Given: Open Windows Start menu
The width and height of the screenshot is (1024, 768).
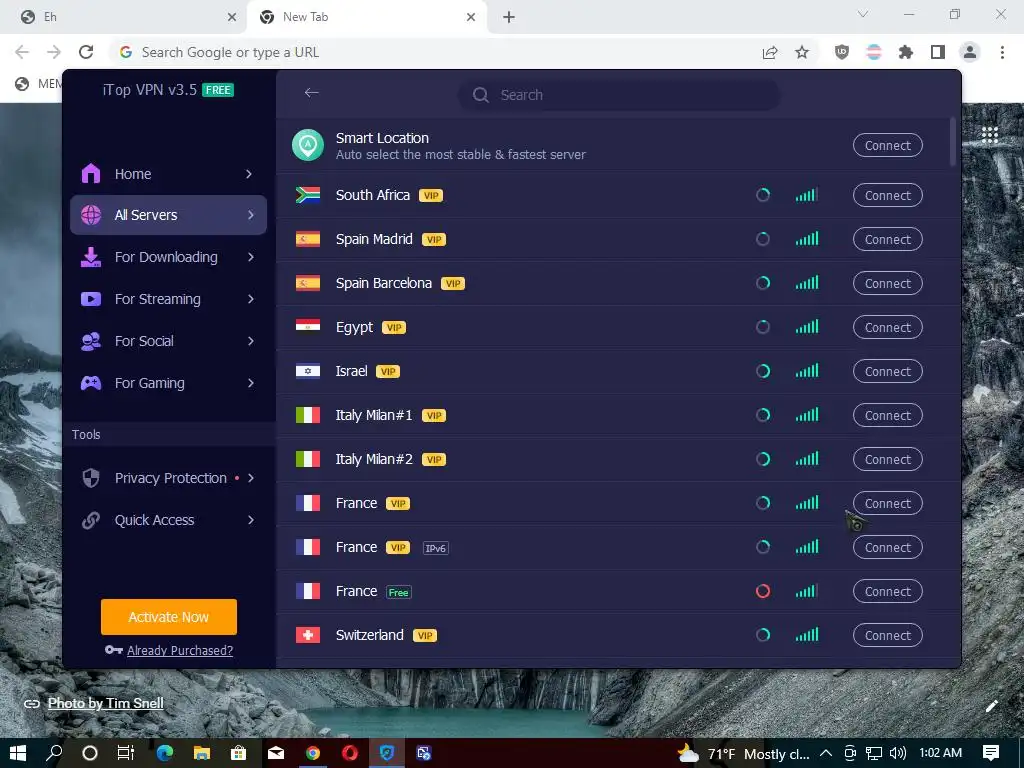Looking at the screenshot, I should [x=18, y=753].
